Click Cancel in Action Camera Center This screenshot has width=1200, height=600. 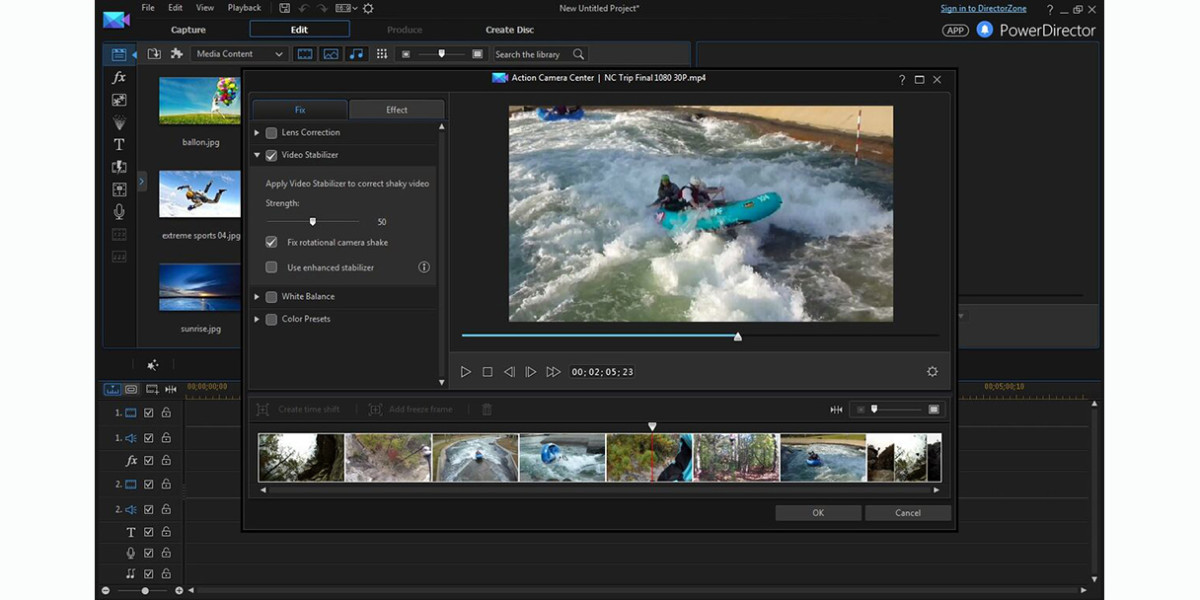coord(908,513)
